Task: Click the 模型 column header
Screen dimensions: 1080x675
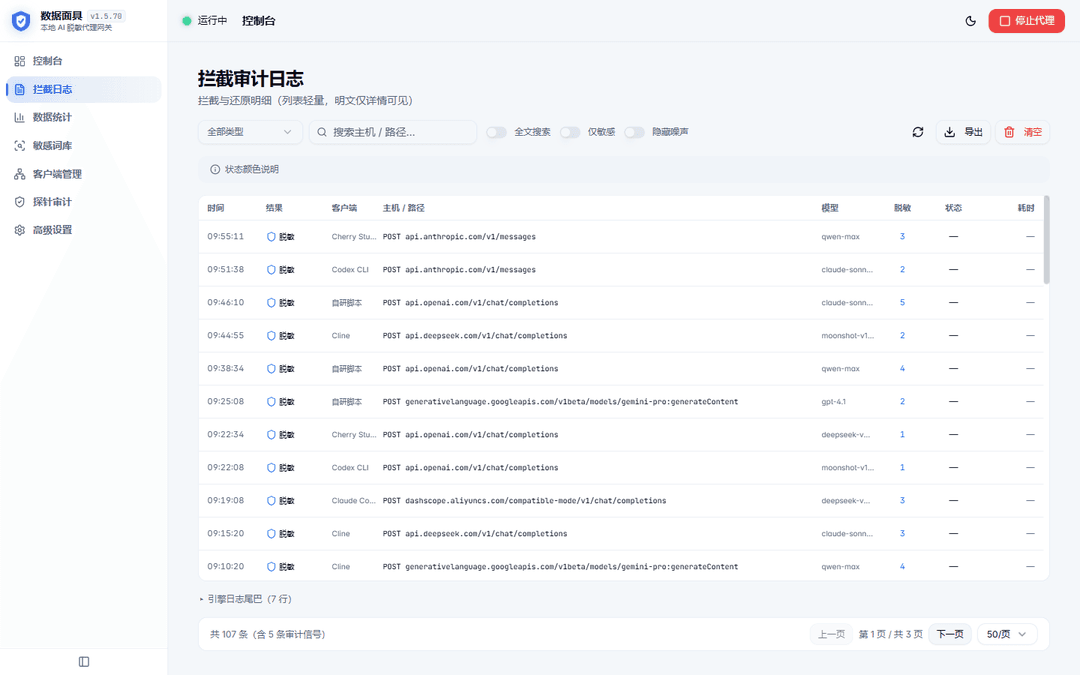Action: tap(829, 208)
